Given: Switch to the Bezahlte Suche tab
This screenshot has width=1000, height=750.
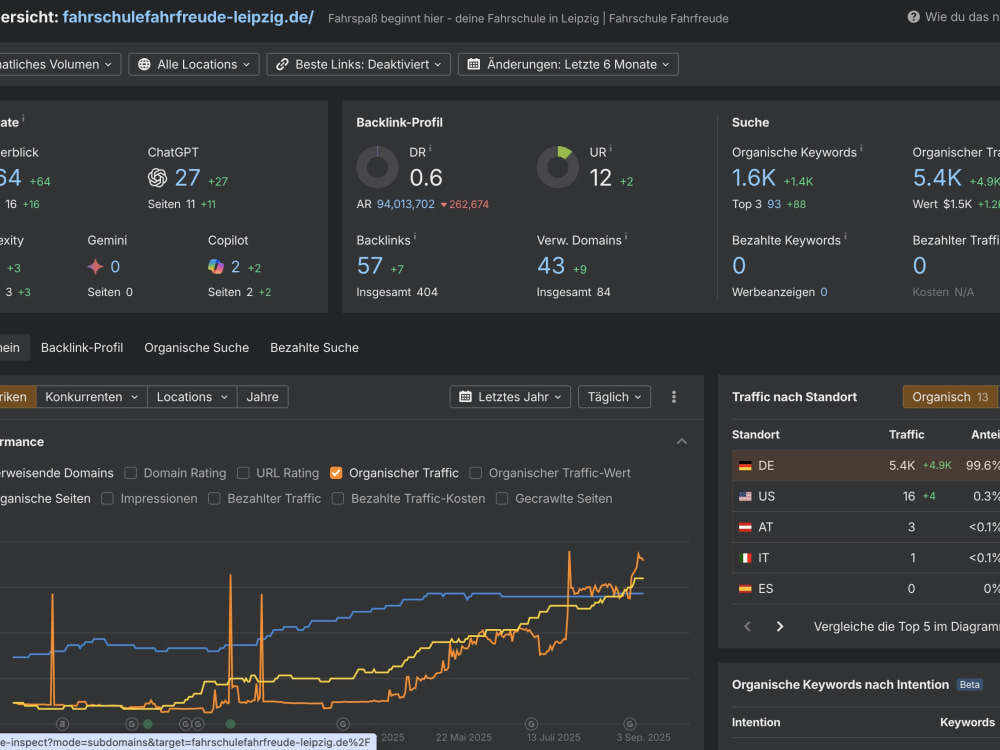Looking at the screenshot, I should [x=314, y=348].
